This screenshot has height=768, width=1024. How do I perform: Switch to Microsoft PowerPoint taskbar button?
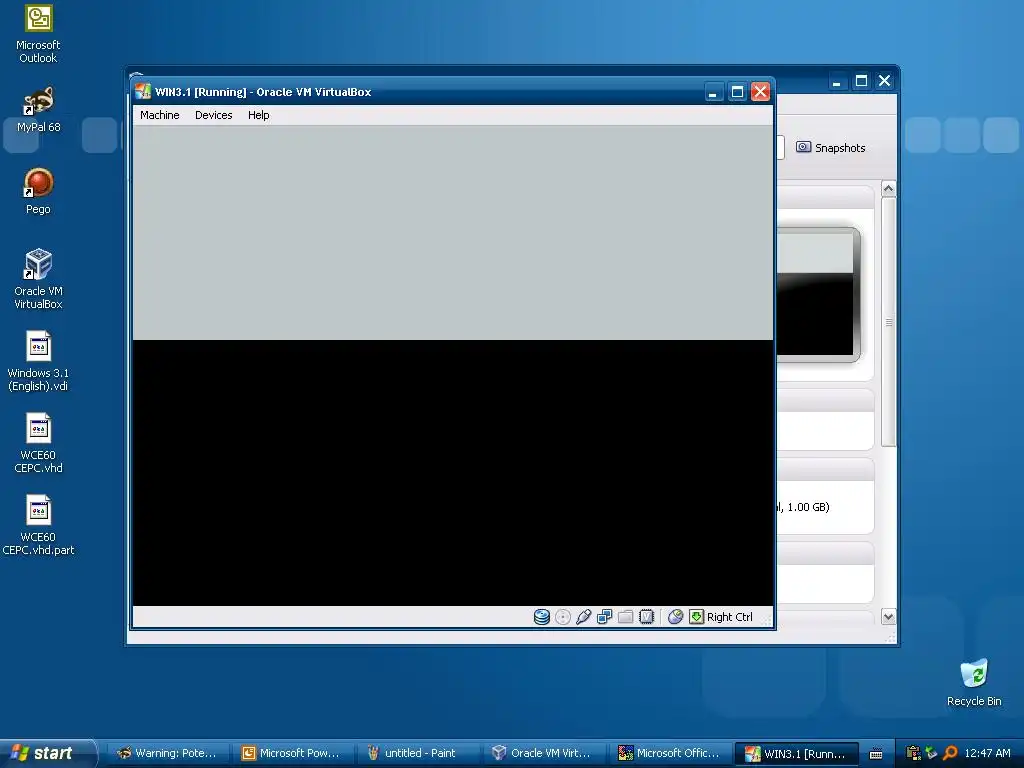pyautogui.click(x=294, y=753)
